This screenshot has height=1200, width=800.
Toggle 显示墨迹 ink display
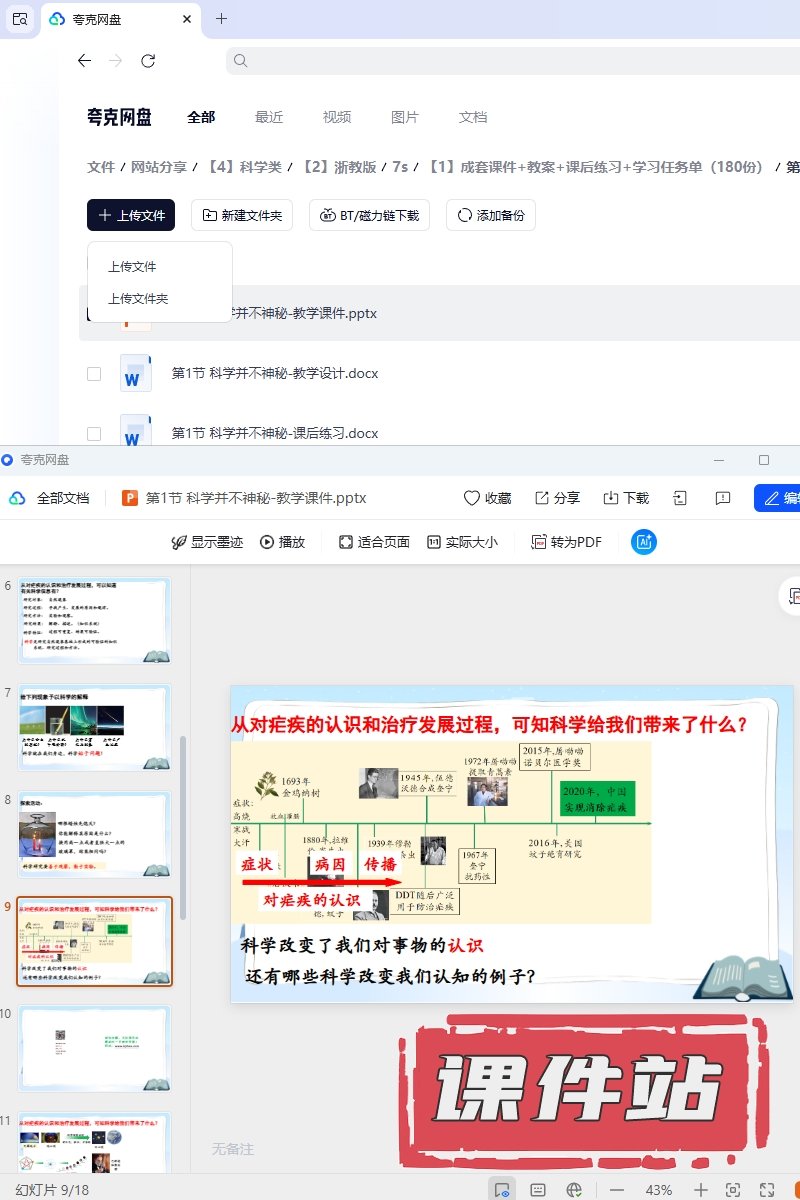pyautogui.click(x=207, y=542)
